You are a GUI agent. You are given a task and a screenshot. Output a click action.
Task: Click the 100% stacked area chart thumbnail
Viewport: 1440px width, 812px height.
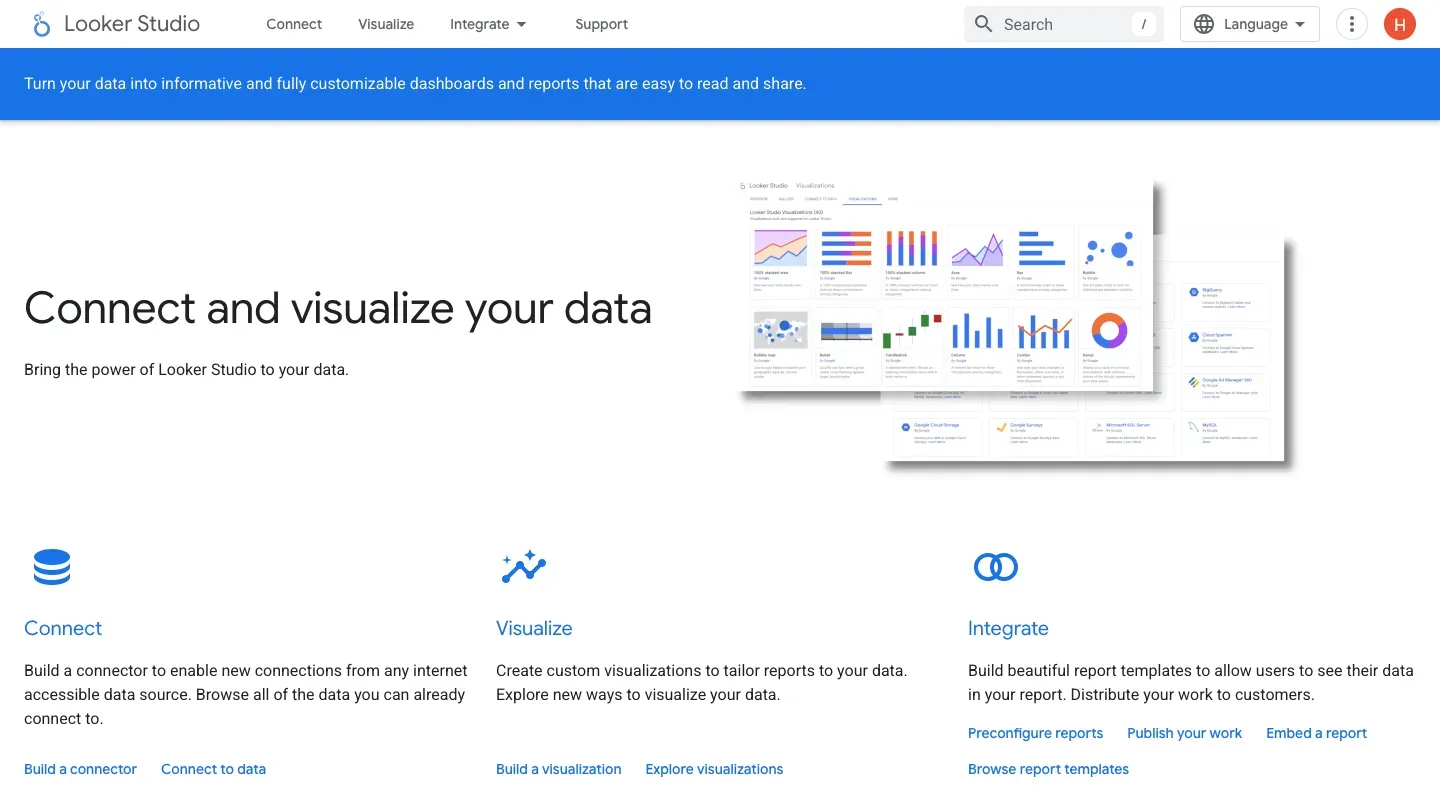click(x=781, y=248)
